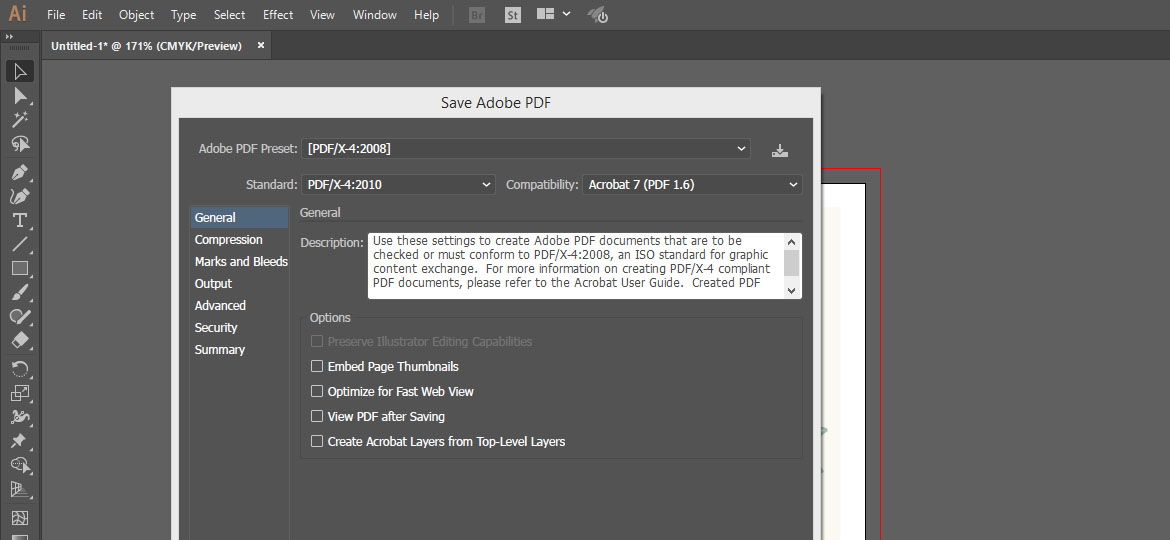Switch to the General section
This screenshot has height=540, width=1170.
pyautogui.click(x=239, y=218)
